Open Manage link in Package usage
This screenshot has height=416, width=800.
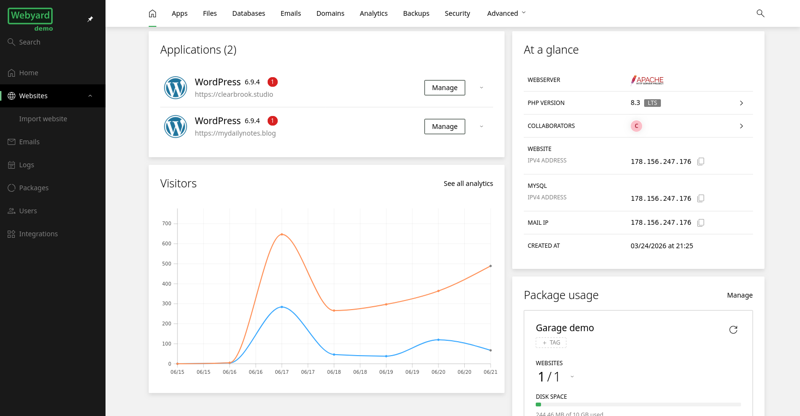click(740, 295)
